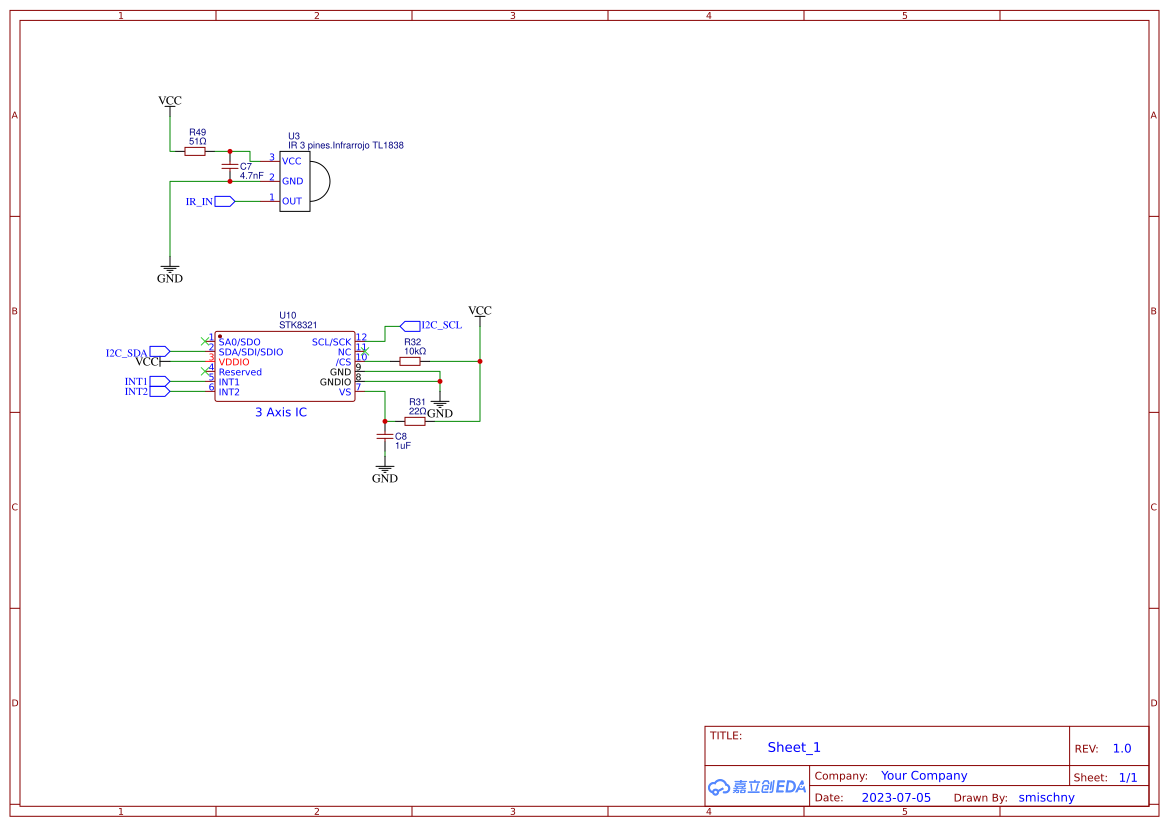The height and width of the screenshot is (827, 1169).
Task: Select the TL1838 infrared receiver symbol U3
Action: point(294,180)
